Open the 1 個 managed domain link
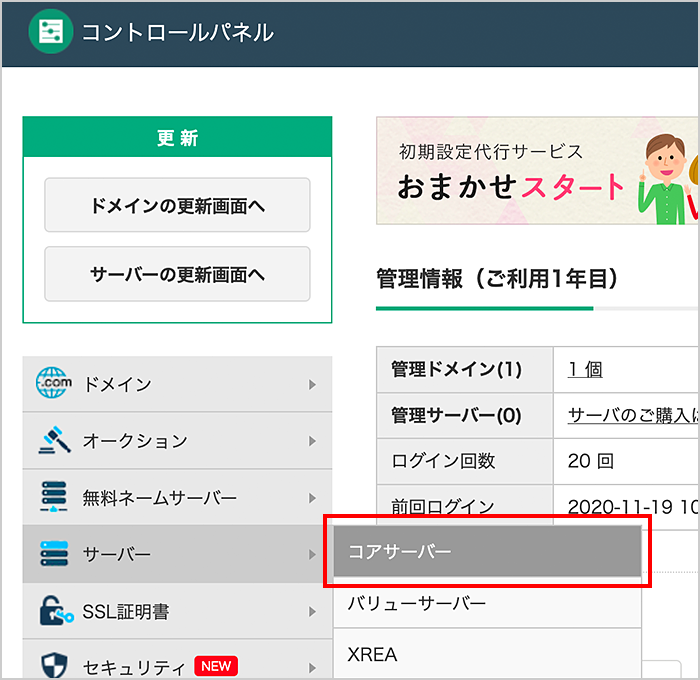 click(585, 370)
